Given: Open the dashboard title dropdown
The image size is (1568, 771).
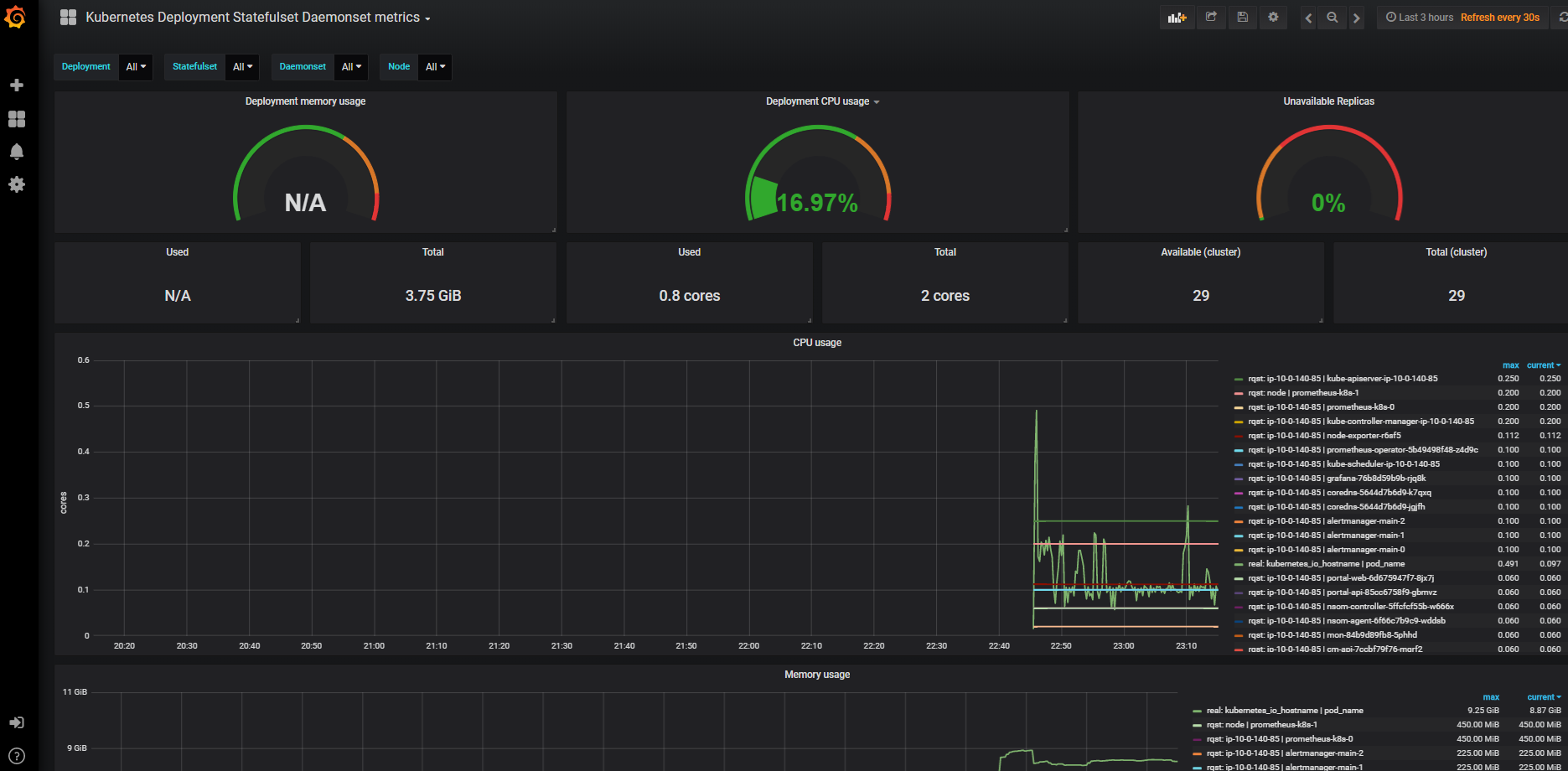Looking at the screenshot, I should (258, 18).
